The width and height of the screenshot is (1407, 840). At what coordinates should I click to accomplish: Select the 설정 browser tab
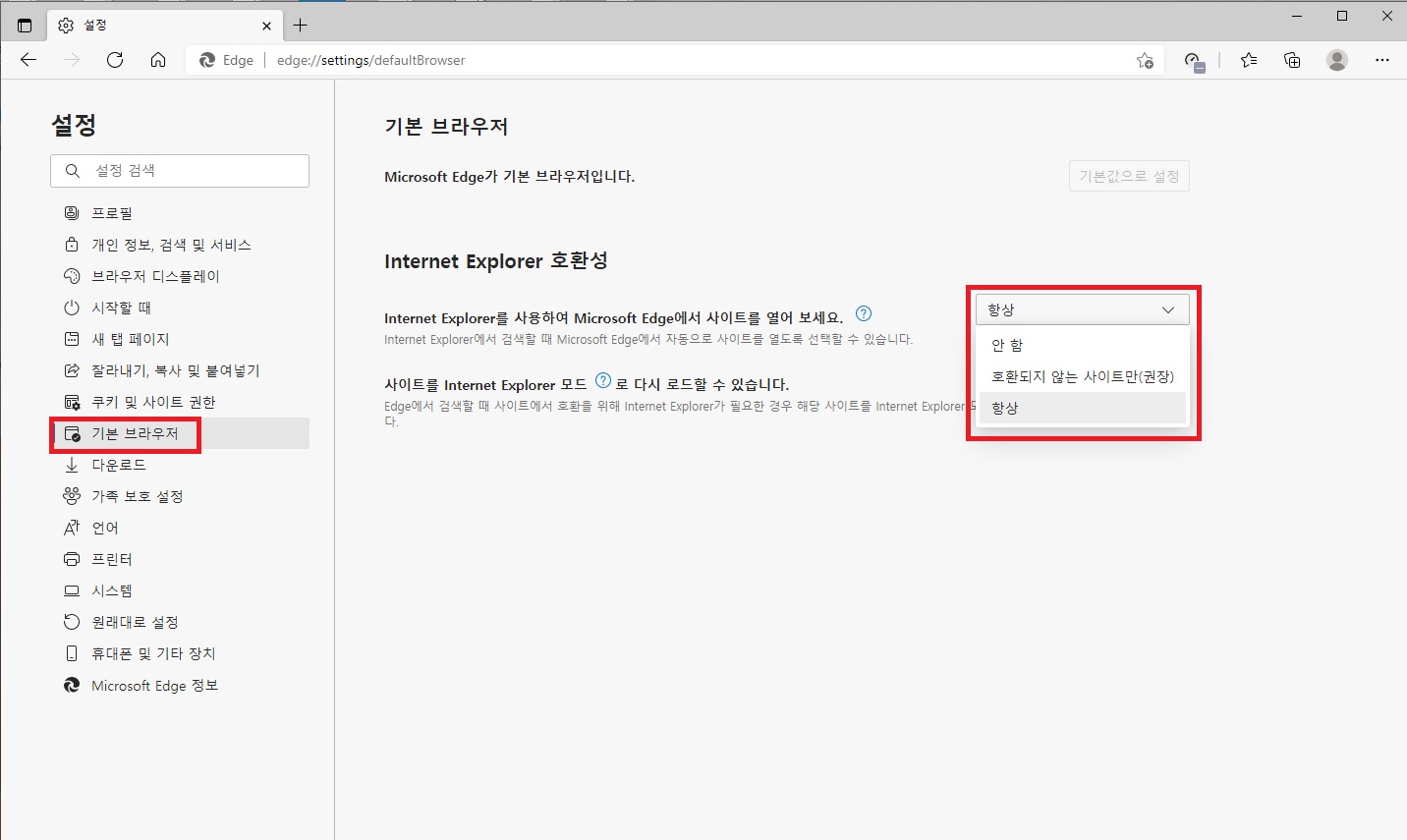click(165, 26)
